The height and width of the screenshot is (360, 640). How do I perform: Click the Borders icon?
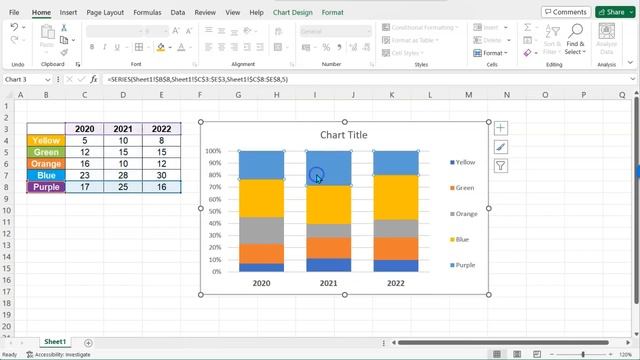(x=139, y=47)
